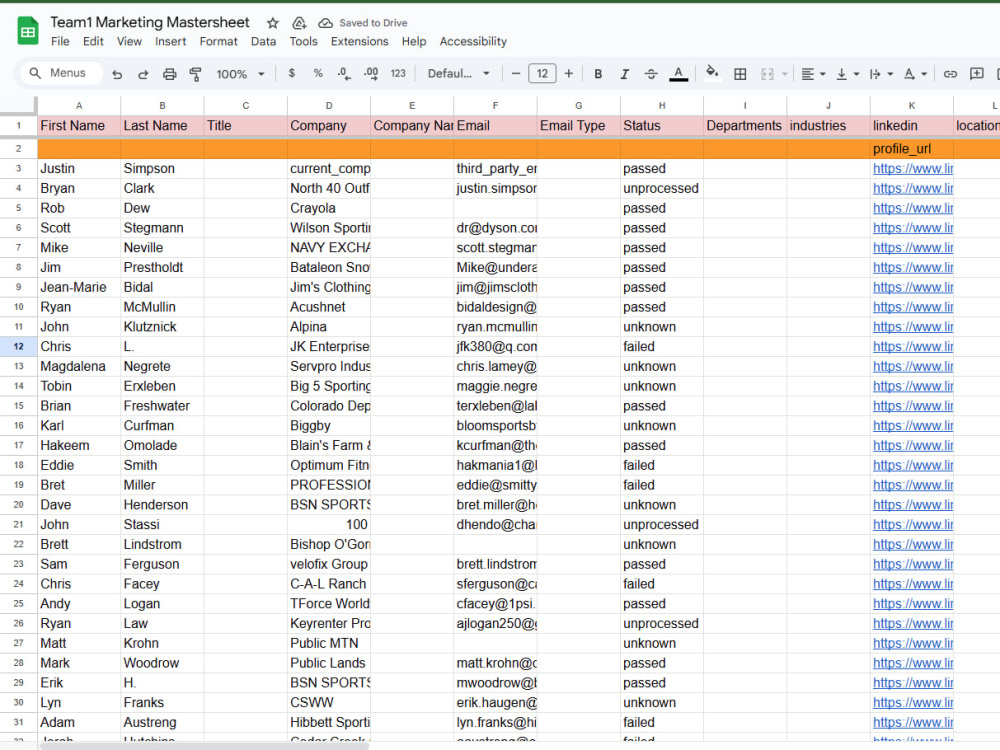Click the document title Team1 Marketing Mastersheet
The height and width of the screenshot is (750, 1000).
[x=150, y=22]
